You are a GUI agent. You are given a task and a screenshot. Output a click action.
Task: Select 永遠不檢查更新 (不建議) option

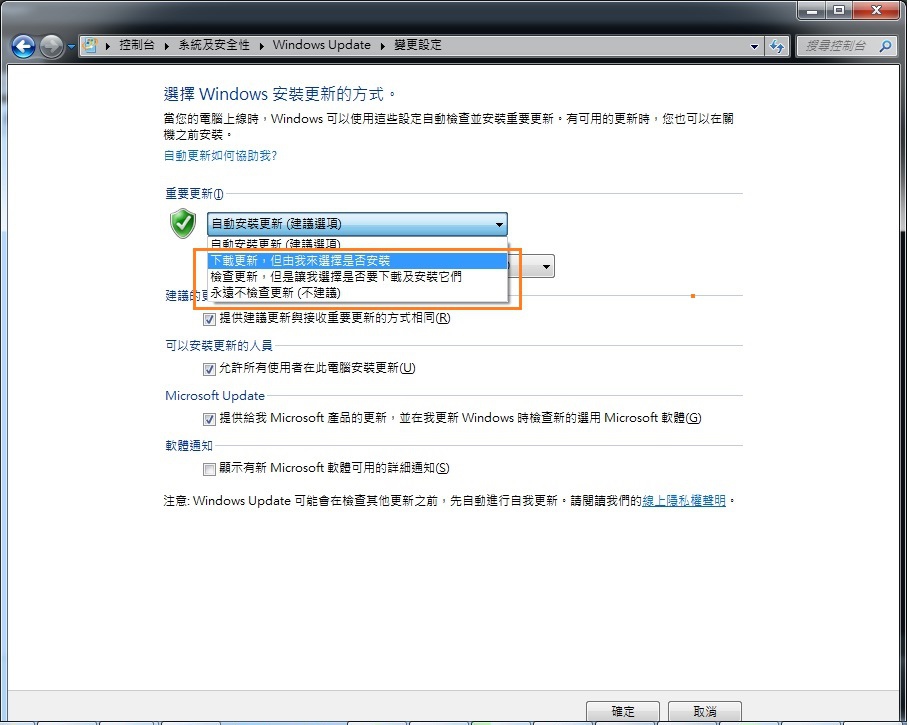point(357,293)
